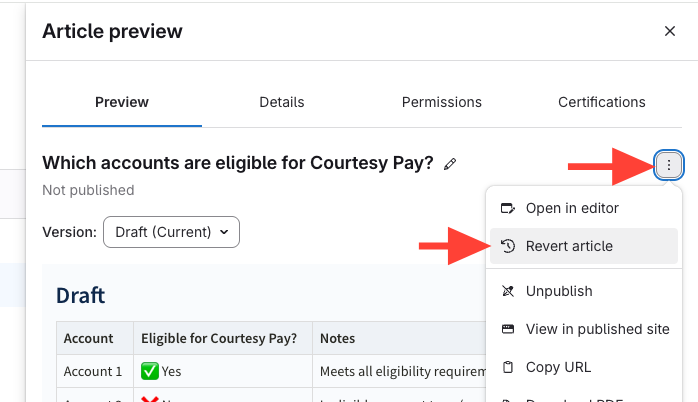
Task: Close the Article preview panel
Action: click(670, 31)
